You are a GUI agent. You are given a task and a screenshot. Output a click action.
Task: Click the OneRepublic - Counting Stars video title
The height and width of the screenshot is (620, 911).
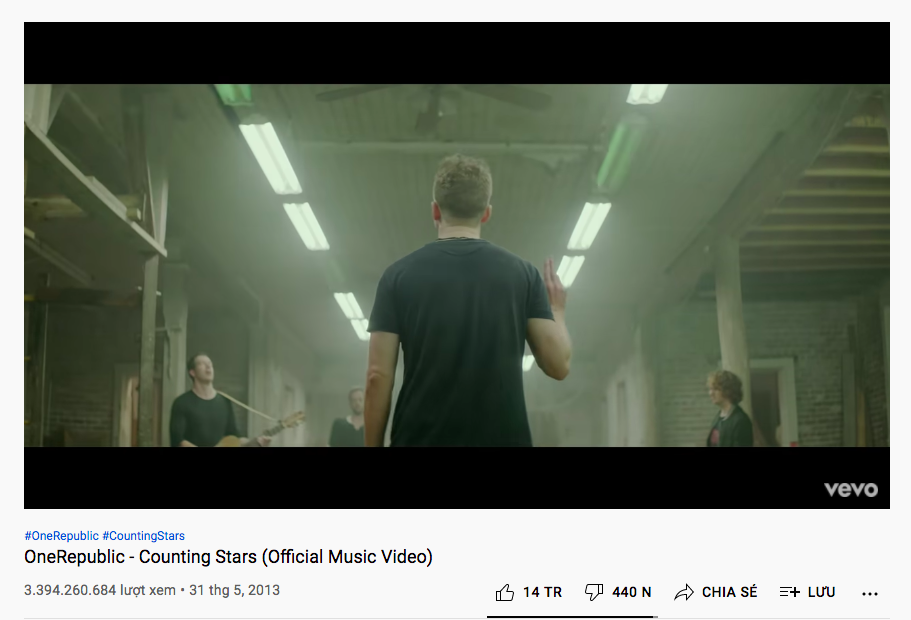coord(228,557)
